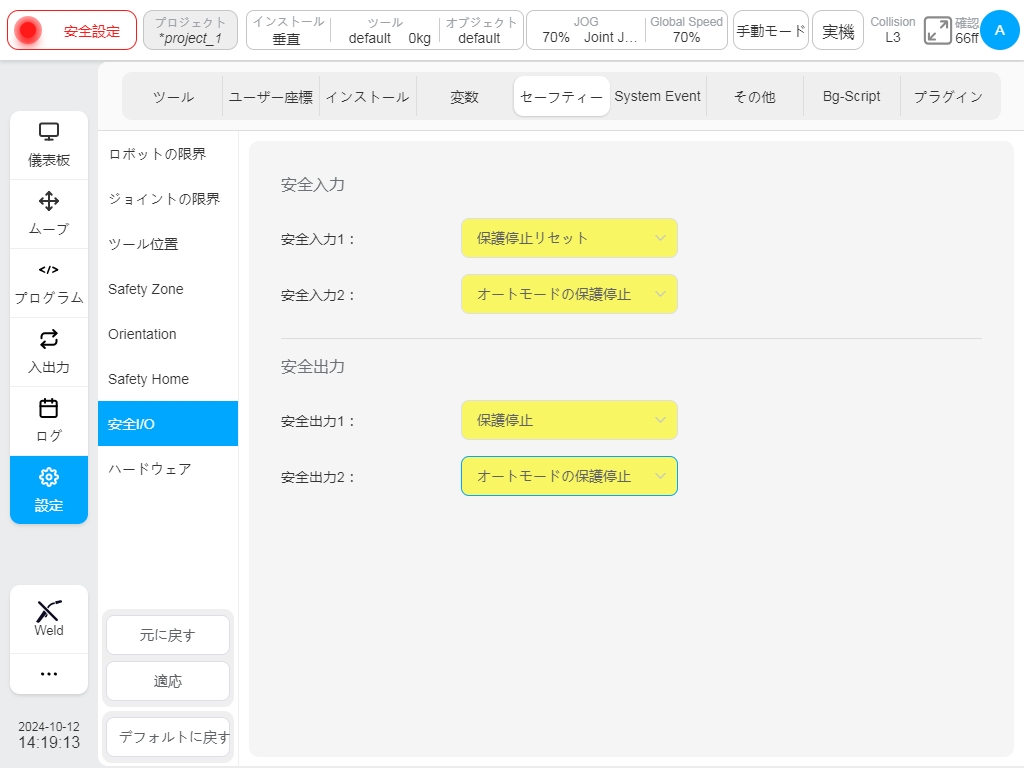Switch to the ツール tab
Screen dimensions: 1024x768
[174, 97]
